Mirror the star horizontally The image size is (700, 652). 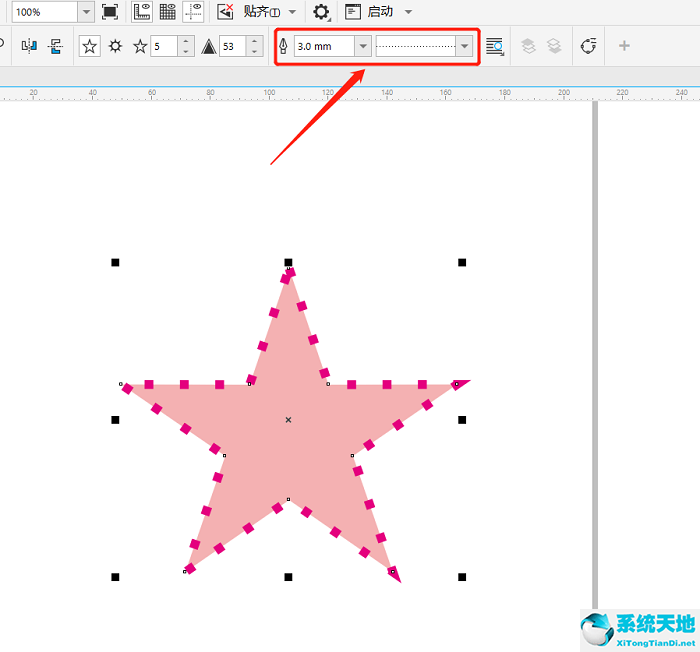click(x=28, y=46)
